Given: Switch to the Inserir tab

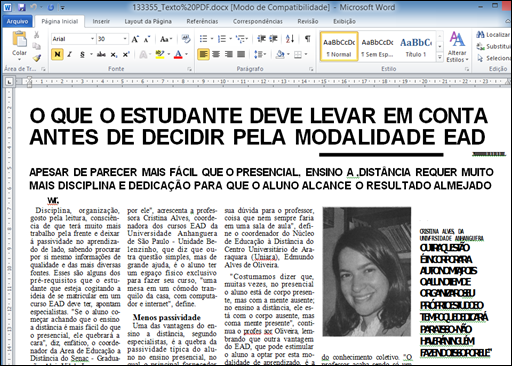Looking at the screenshot, I should pos(101,21).
